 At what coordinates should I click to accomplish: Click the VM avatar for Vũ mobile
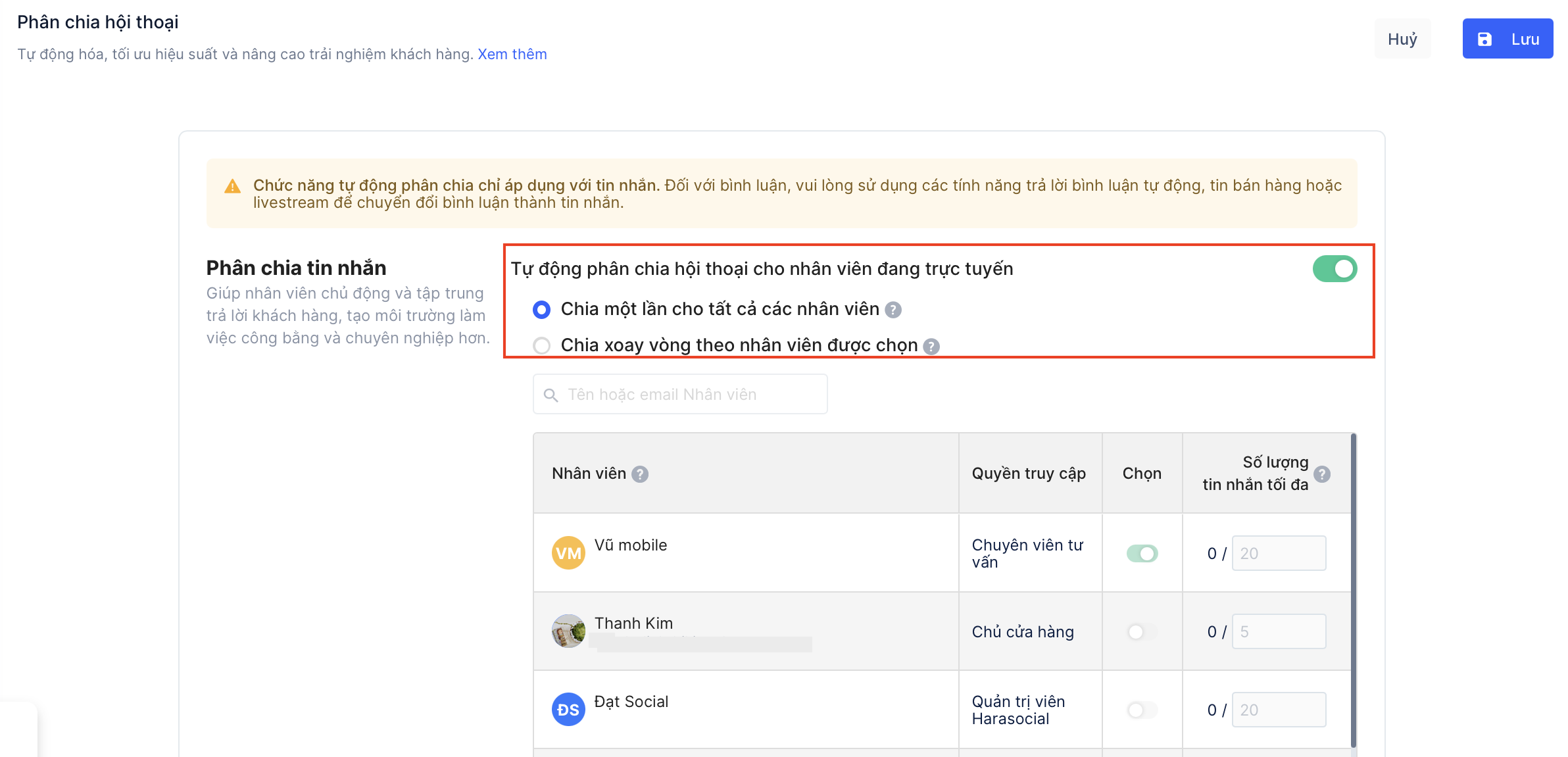point(568,552)
